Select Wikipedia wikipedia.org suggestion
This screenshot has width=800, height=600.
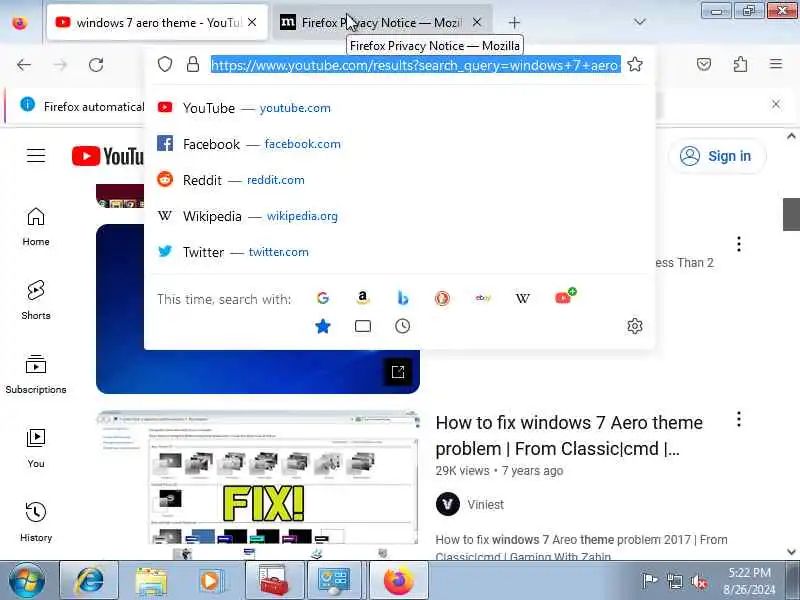point(399,216)
